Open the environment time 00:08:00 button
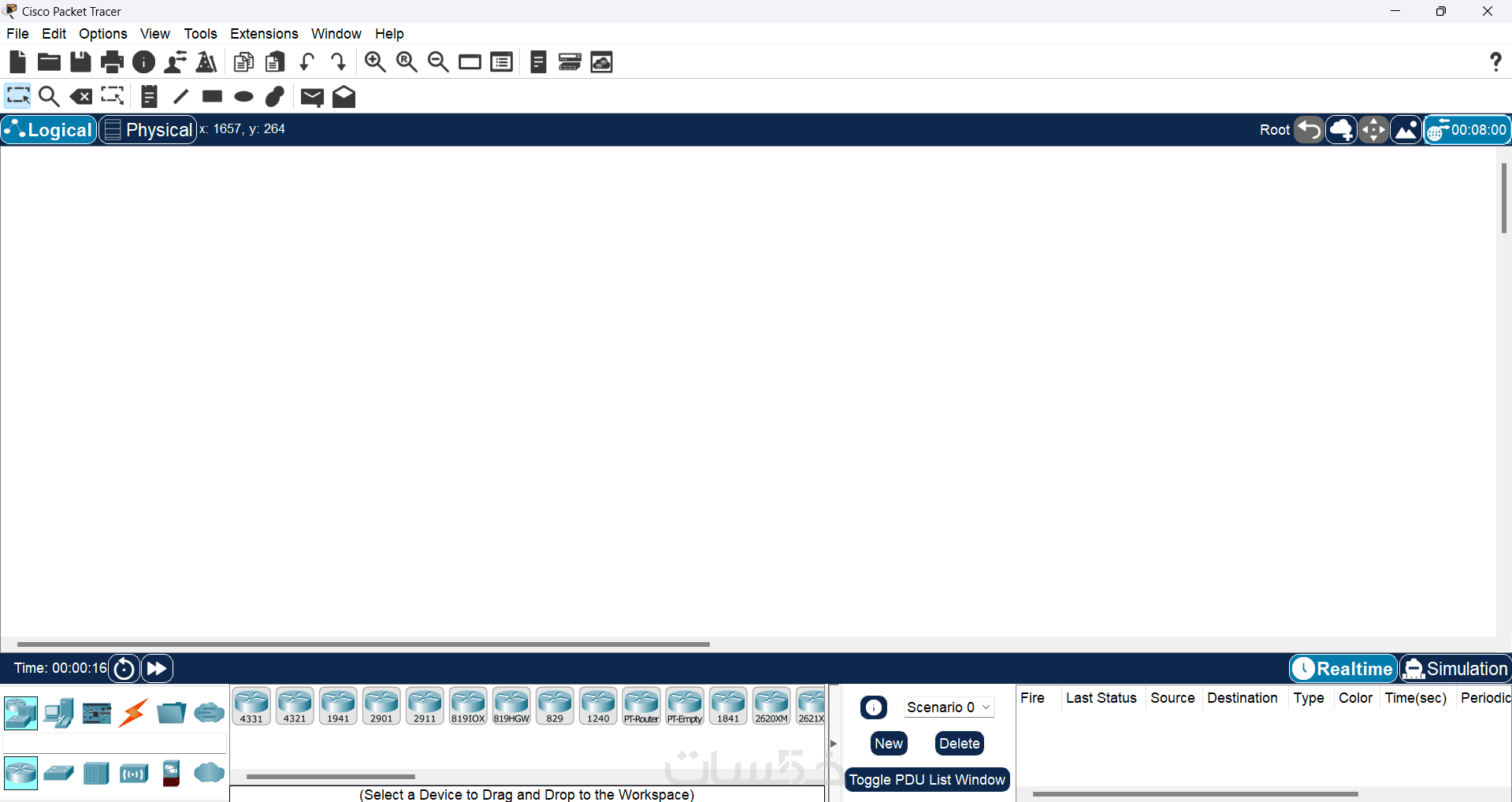This screenshot has width=1512, height=802. tap(1467, 130)
